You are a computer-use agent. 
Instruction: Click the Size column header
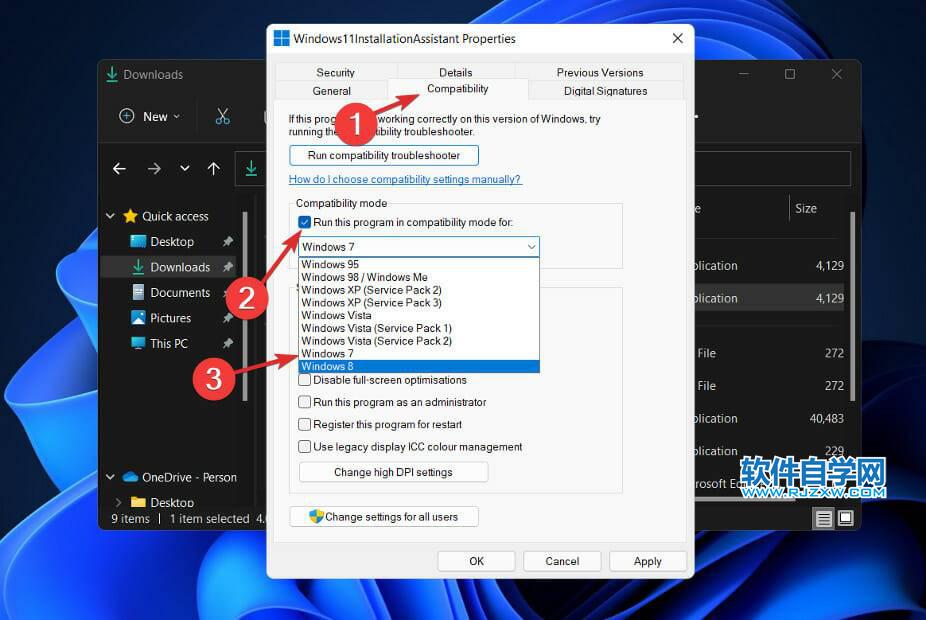click(806, 208)
